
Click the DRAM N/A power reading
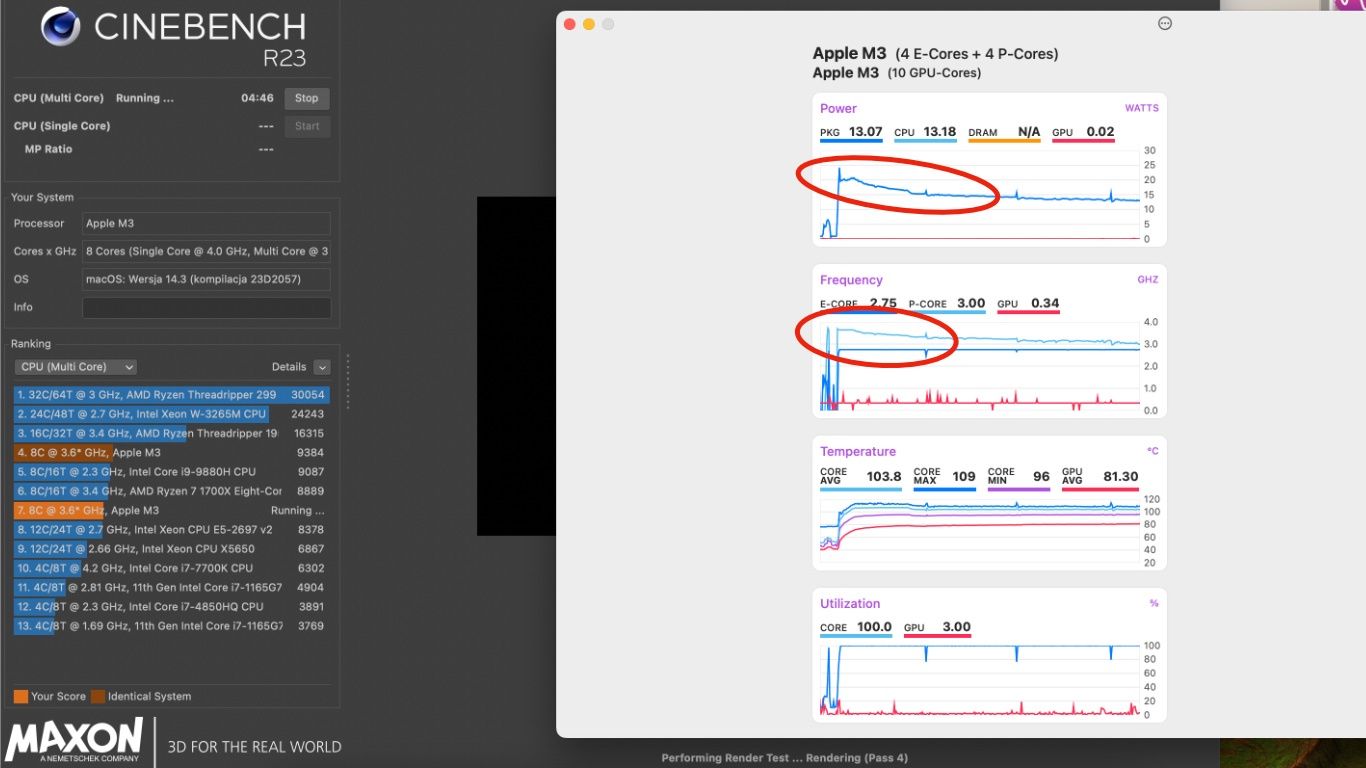(x=1004, y=132)
